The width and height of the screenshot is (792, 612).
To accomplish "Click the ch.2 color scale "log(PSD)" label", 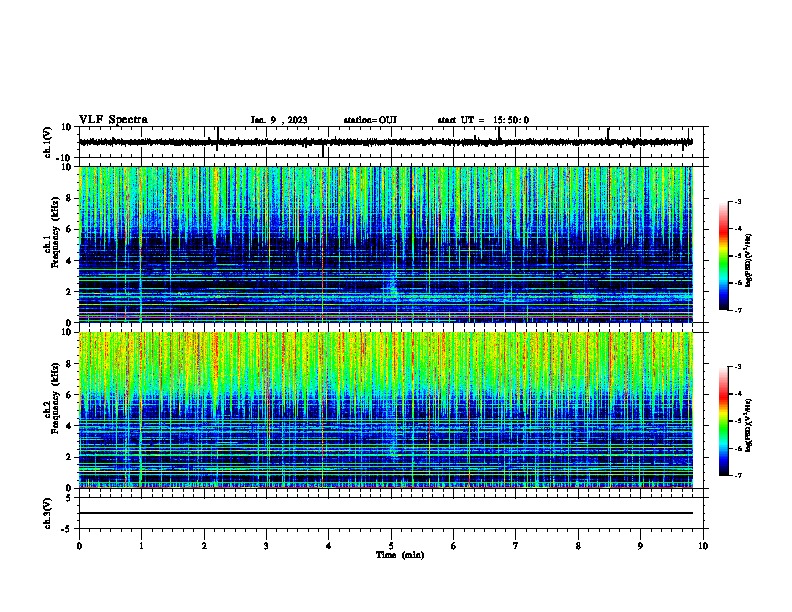I will pyautogui.click(x=749, y=426).
